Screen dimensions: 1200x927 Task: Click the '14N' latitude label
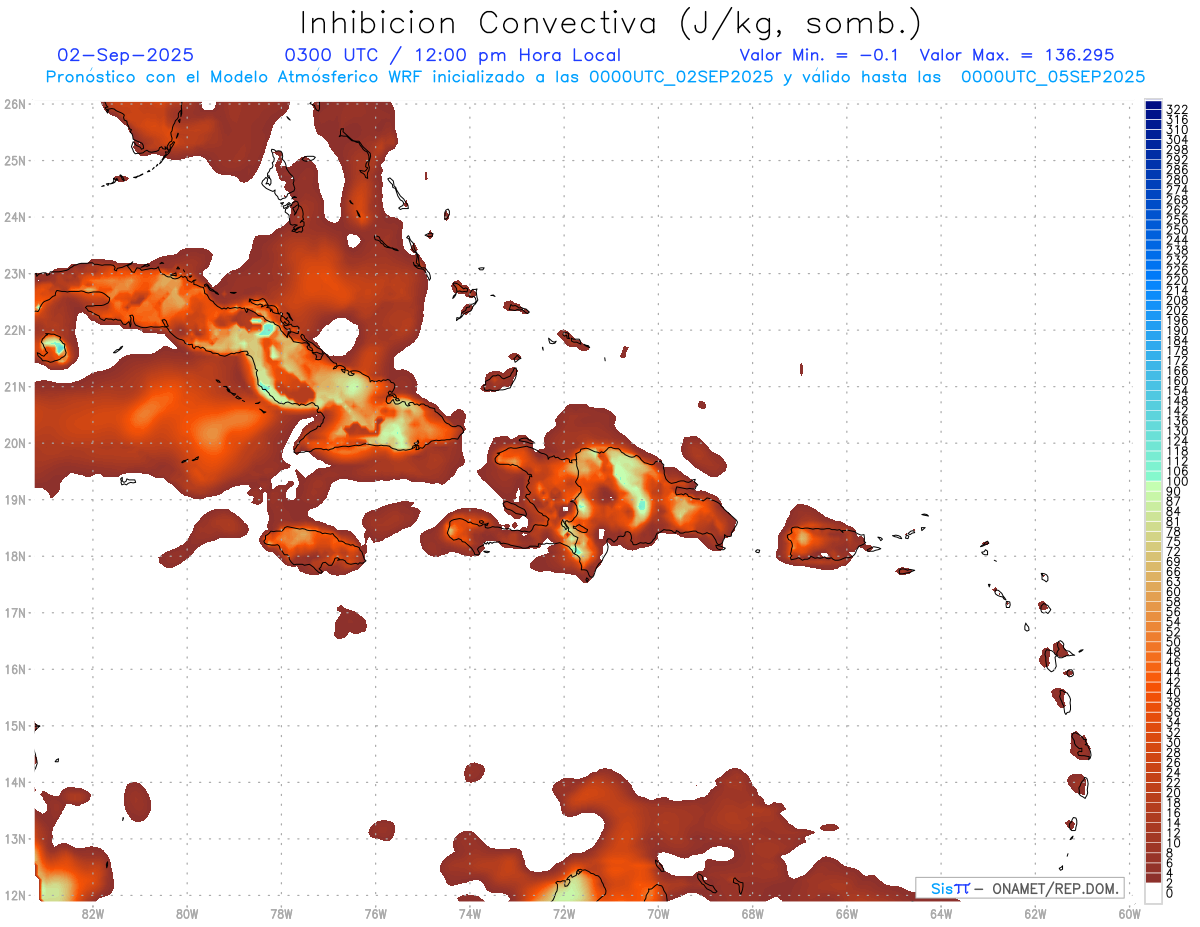[x=14, y=782]
